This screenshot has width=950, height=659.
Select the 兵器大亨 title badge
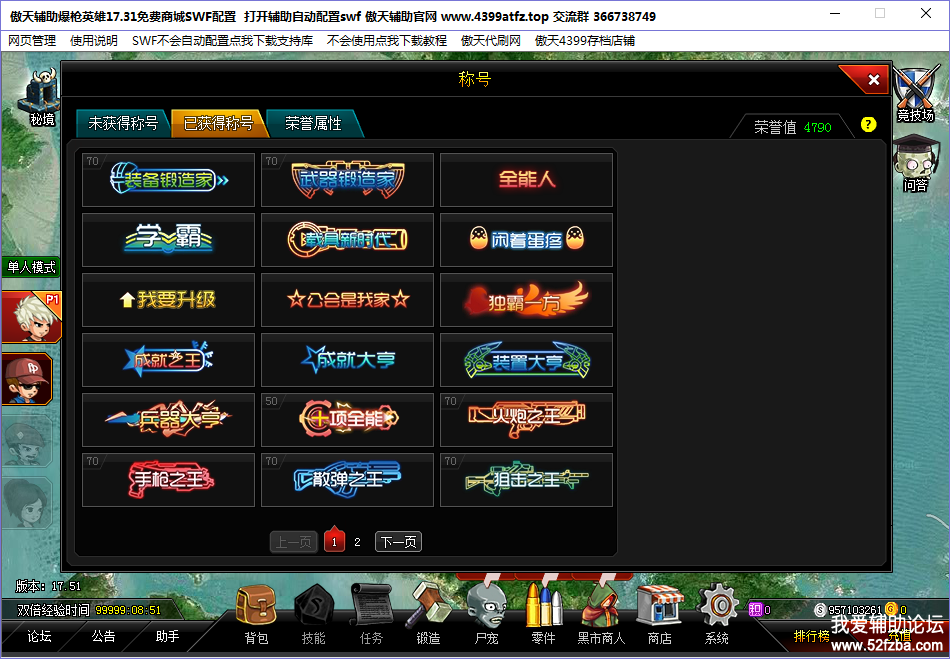[x=168, y=420]
